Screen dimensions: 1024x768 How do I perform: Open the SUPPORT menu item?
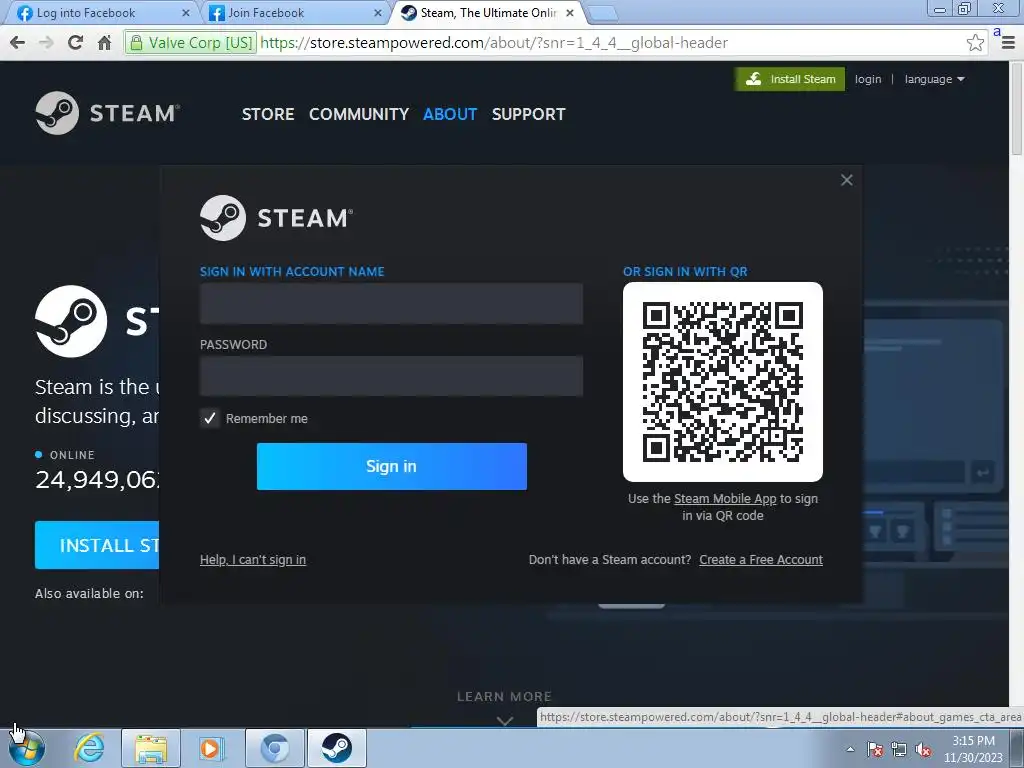(528, 114)
